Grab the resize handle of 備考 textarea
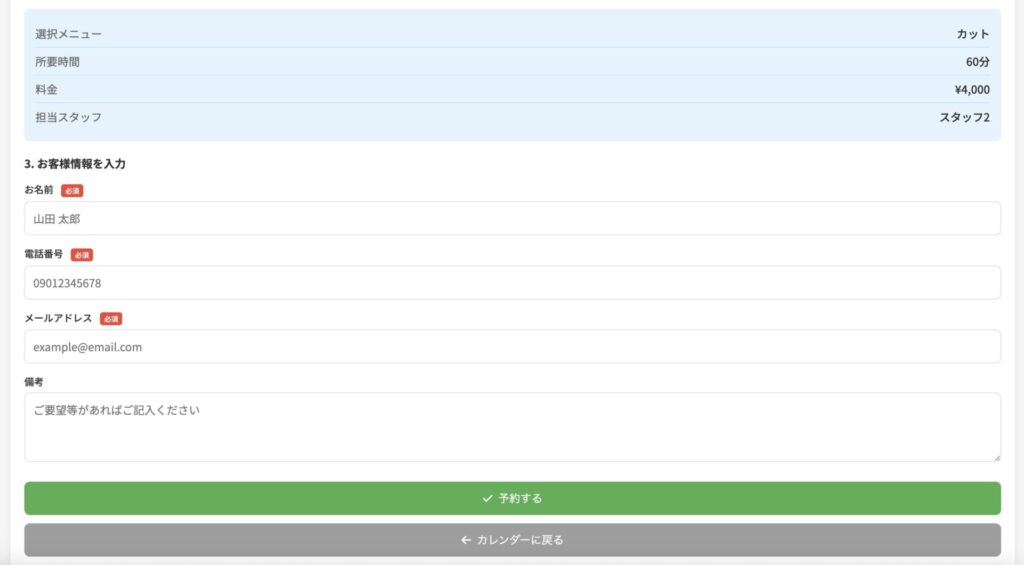The height and width of the screenshot is (565, 1024). click(995, 456)
